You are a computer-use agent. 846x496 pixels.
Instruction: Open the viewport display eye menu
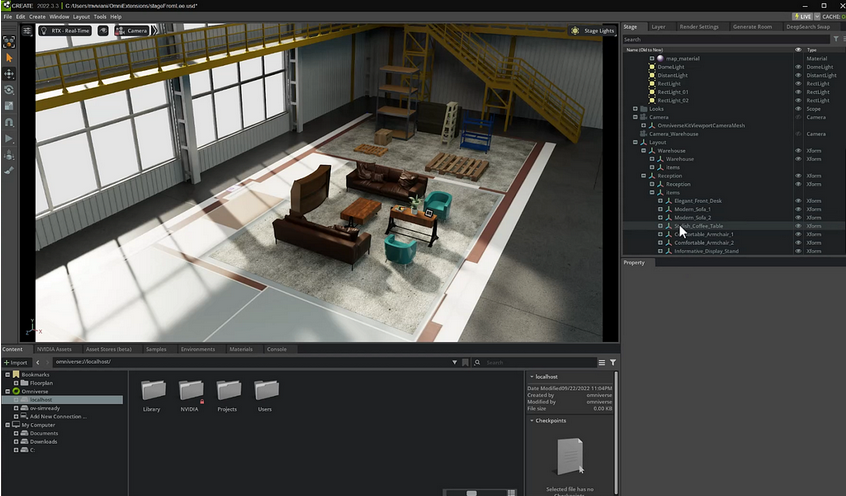point(103,31)
